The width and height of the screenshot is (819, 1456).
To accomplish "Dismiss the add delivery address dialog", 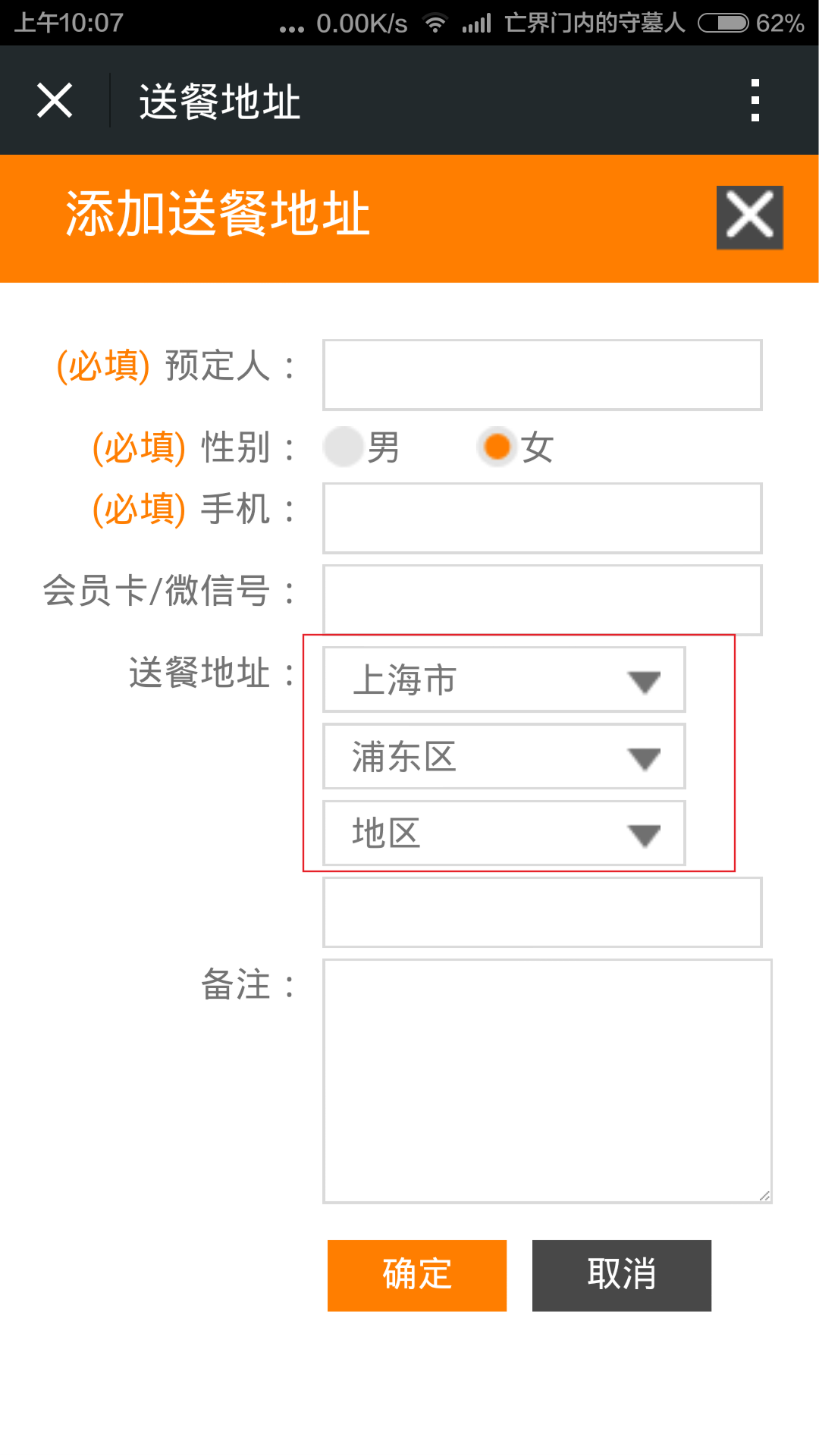I will tap(749, 217).
